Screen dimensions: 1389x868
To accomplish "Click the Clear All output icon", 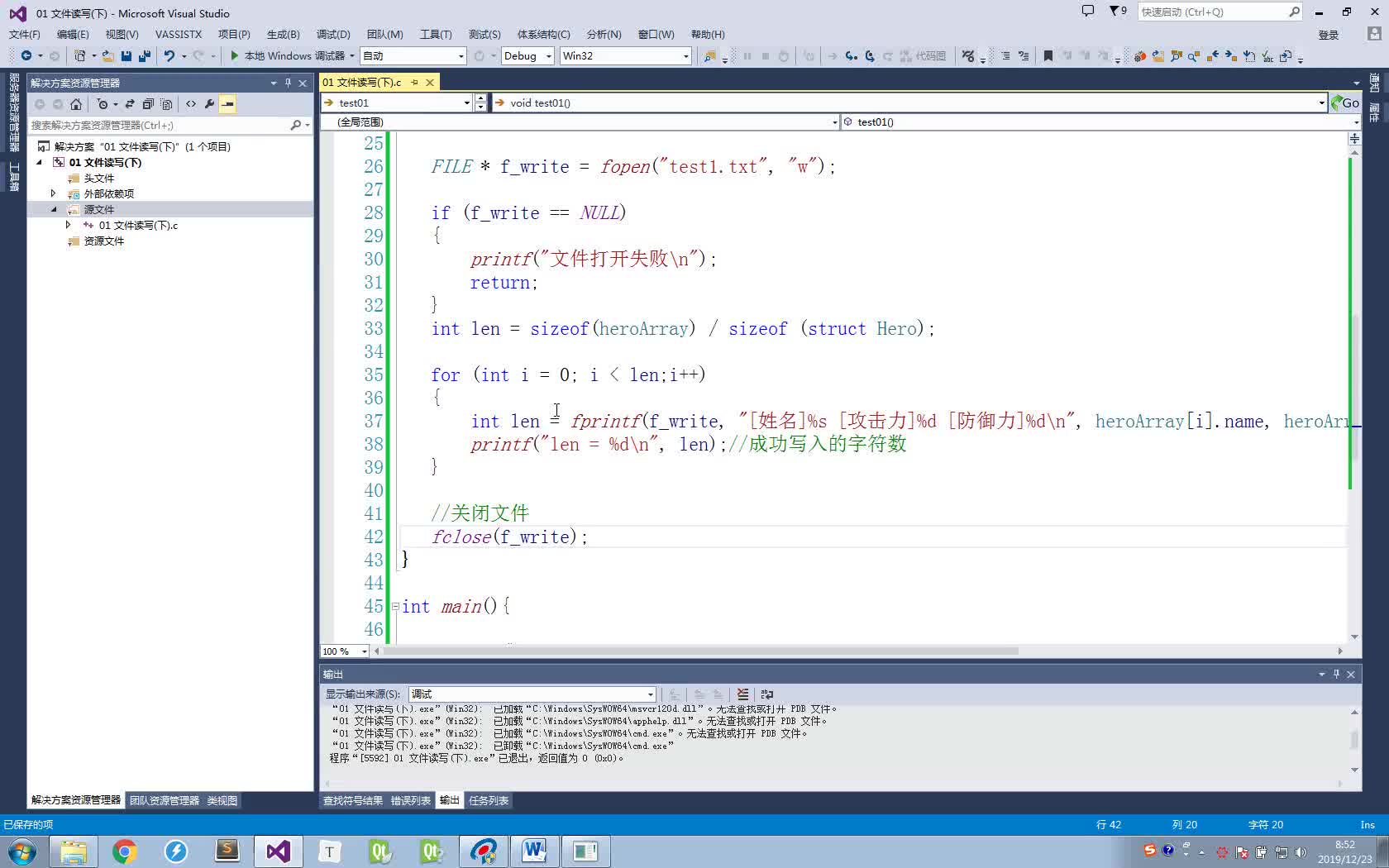I will pos(742,694).
